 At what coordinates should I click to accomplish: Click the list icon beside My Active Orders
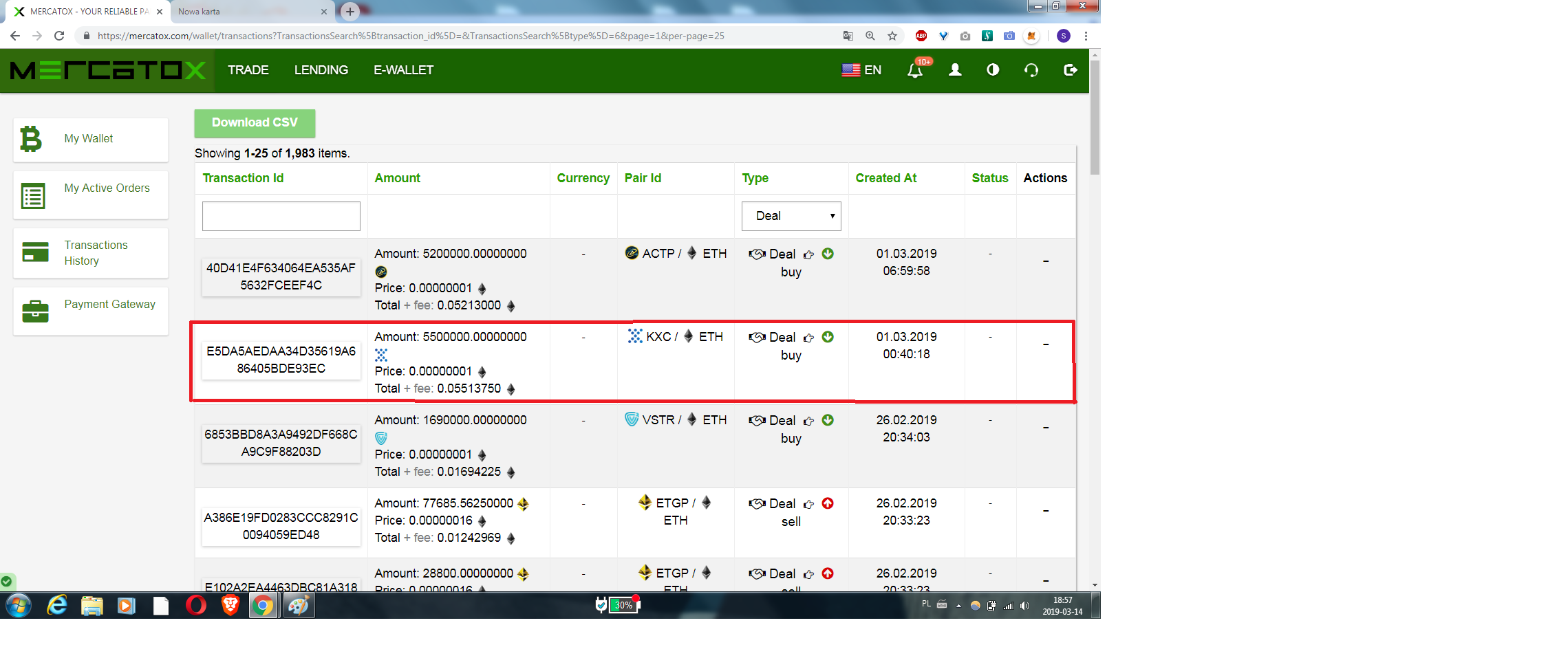(33, 196)
